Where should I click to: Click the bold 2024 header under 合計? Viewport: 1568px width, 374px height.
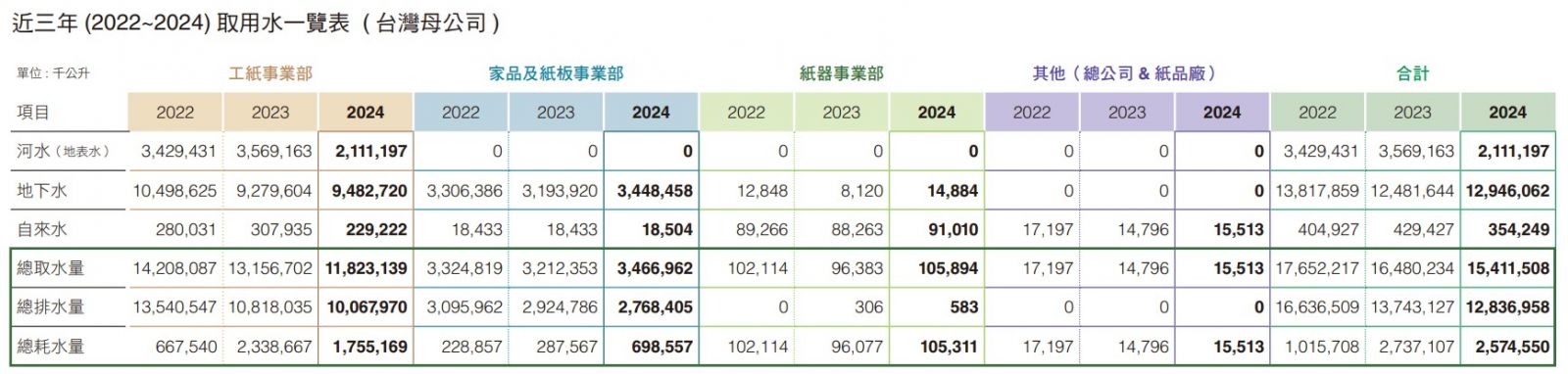pyautogui.click(x=1507, y=113)
